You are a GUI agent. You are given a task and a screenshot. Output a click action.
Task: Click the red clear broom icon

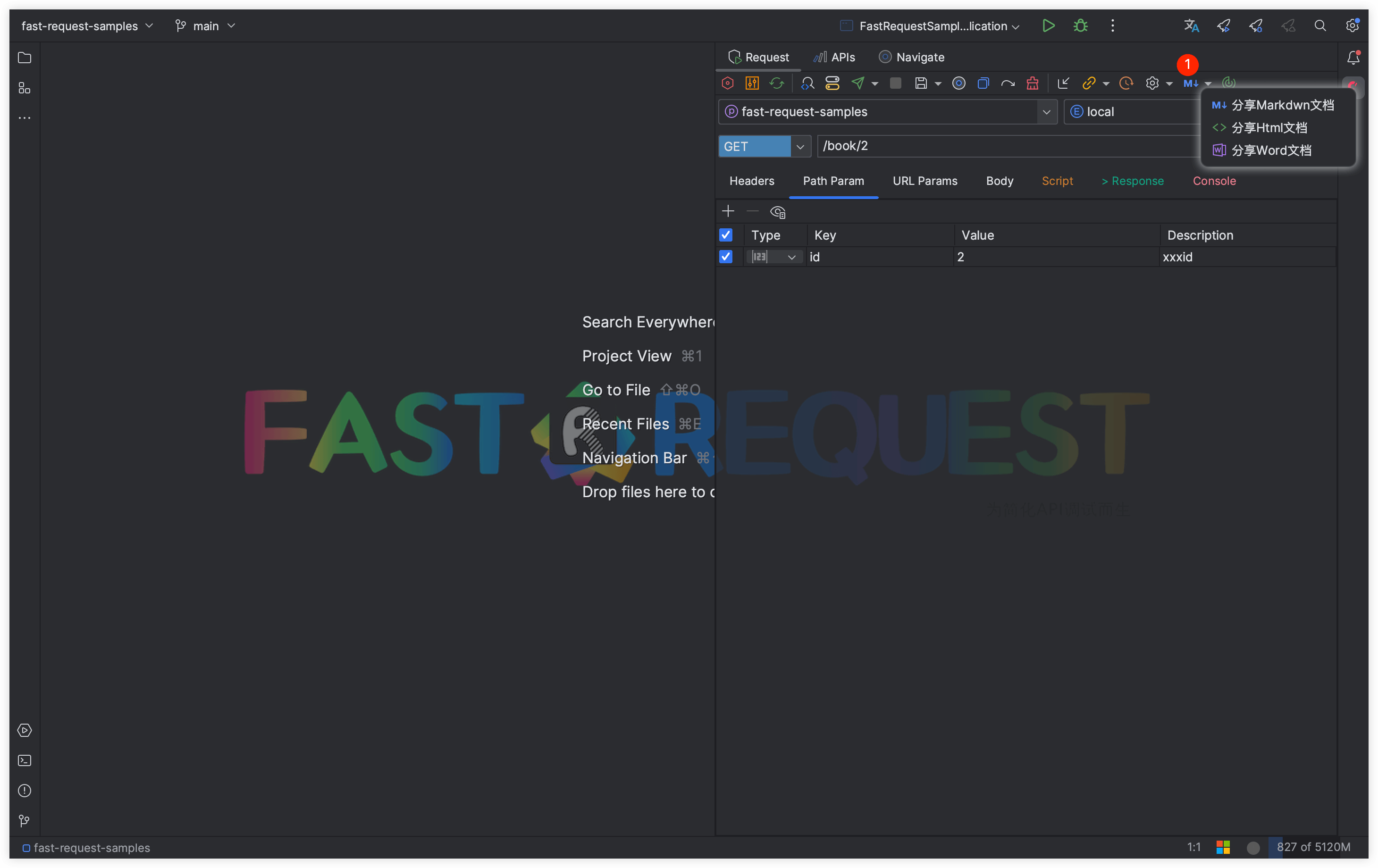pyautogui.click(x=1033, y=83)
